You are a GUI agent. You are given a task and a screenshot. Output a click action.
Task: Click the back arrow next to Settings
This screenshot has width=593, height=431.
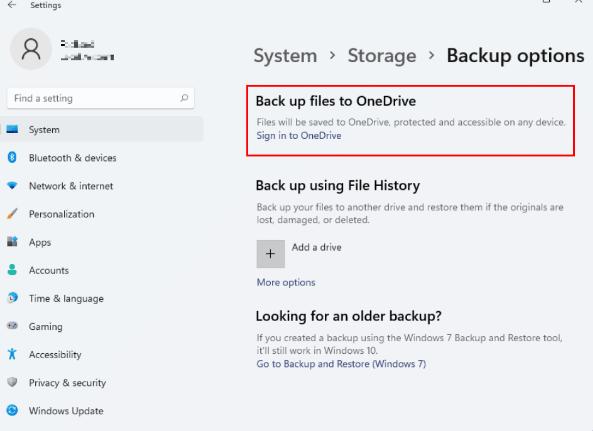coord(12,5)
